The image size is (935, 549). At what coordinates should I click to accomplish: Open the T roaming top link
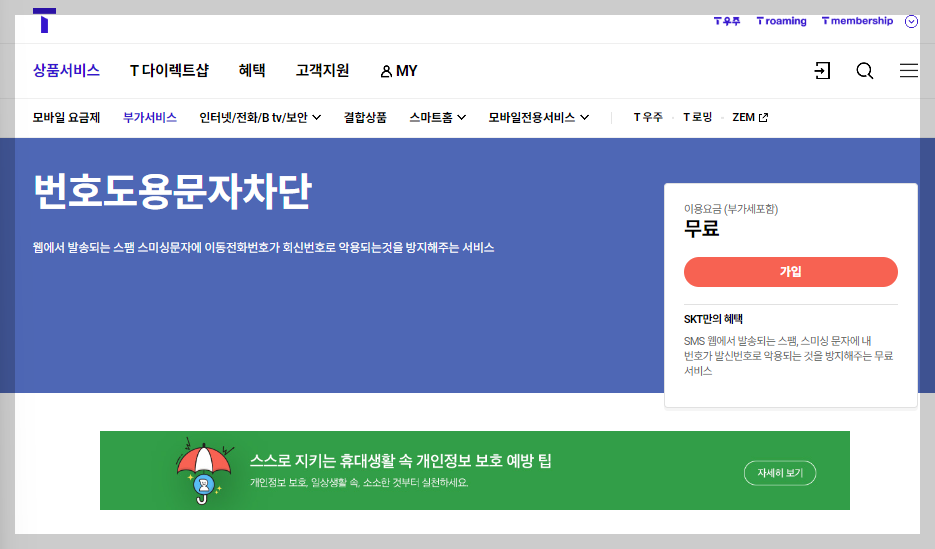pyautogui.click(x=781, y=21)
